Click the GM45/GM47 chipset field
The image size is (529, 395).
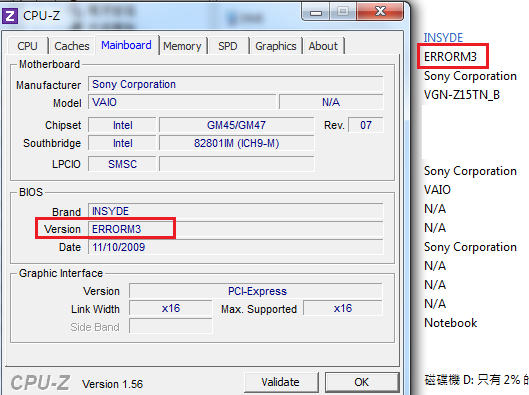(236, 125)
